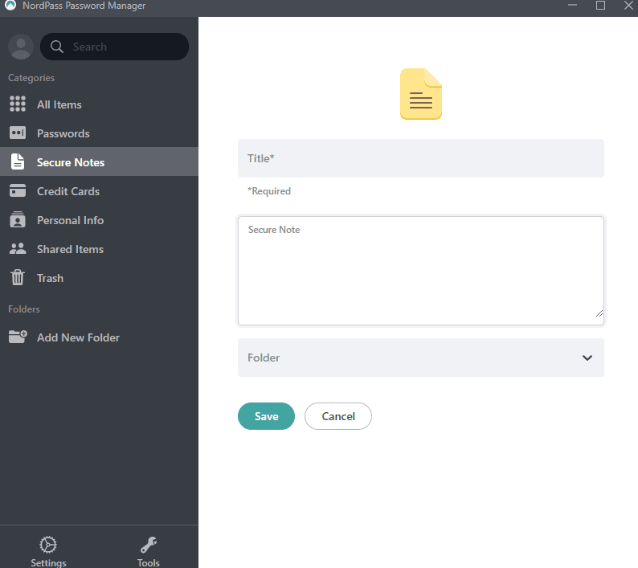The height and width of the screenshot is (568, 638).
Task: Cancel the new secure note
Action: pos(338,416)
